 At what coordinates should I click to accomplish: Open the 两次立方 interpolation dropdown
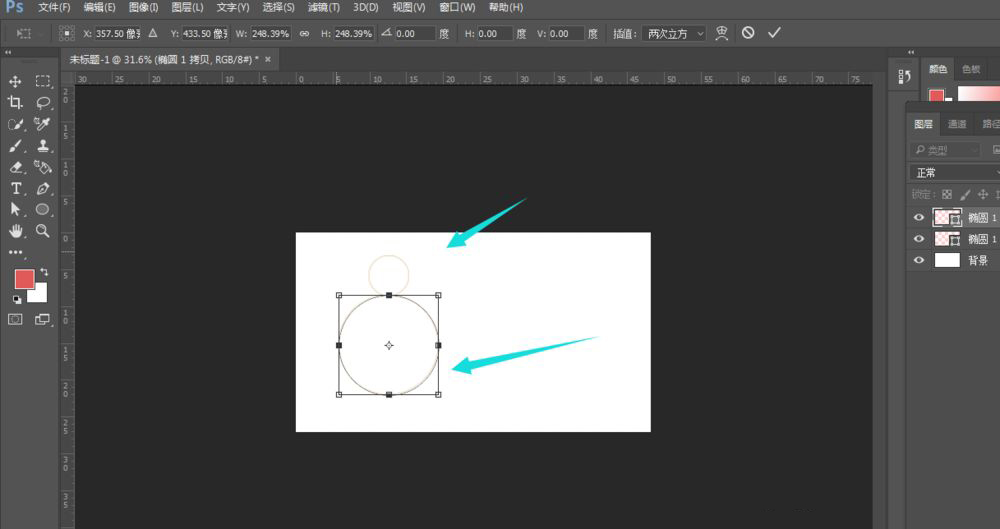tap(673, 33)
